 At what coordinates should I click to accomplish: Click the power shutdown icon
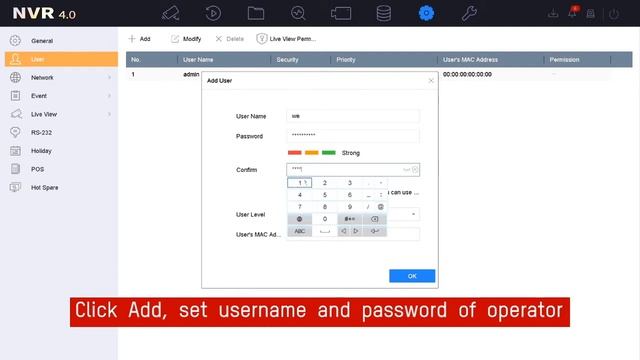click(x=614, y=14)
